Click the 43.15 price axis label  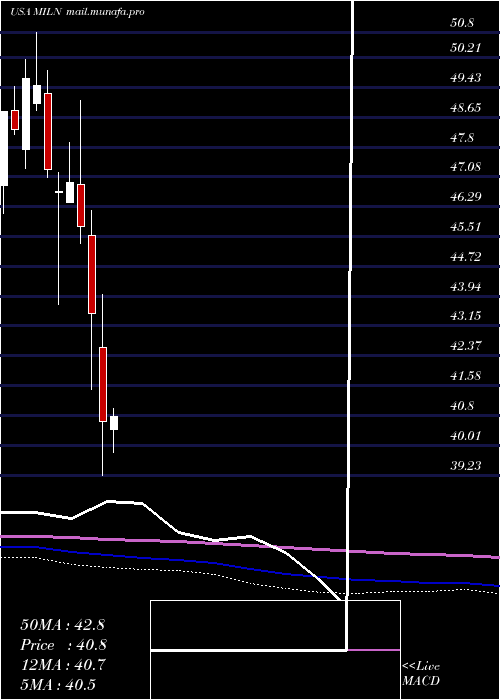(466, 316)
